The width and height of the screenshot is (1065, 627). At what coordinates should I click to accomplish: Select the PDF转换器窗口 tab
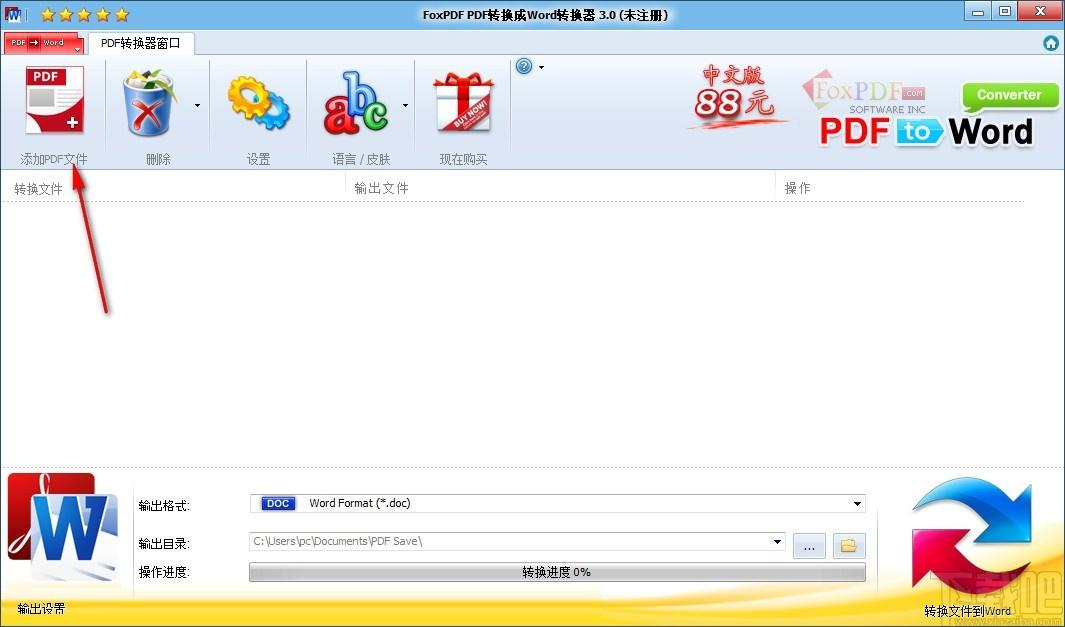[141, 43]
